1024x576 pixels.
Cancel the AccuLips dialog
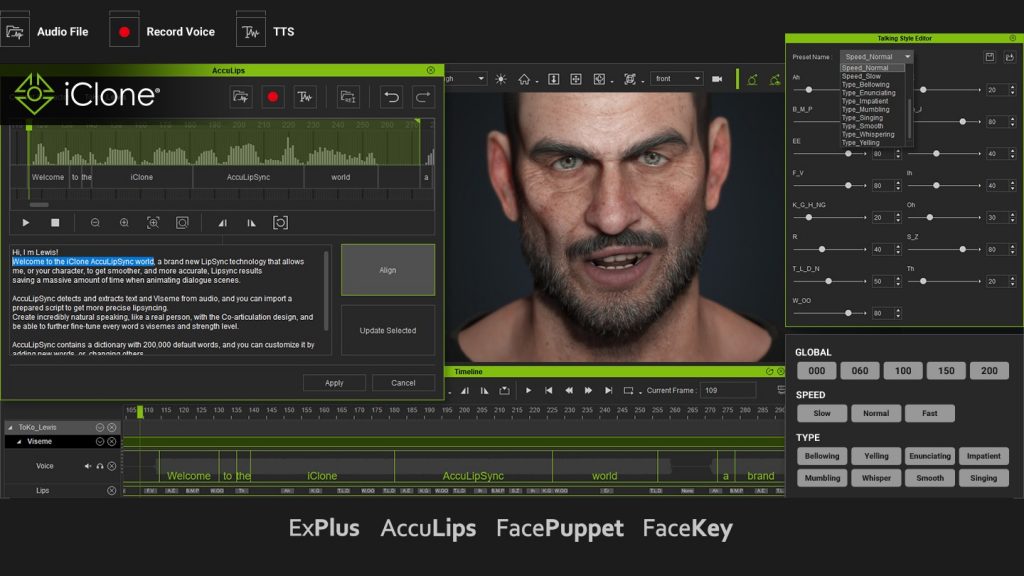point(403,383)
